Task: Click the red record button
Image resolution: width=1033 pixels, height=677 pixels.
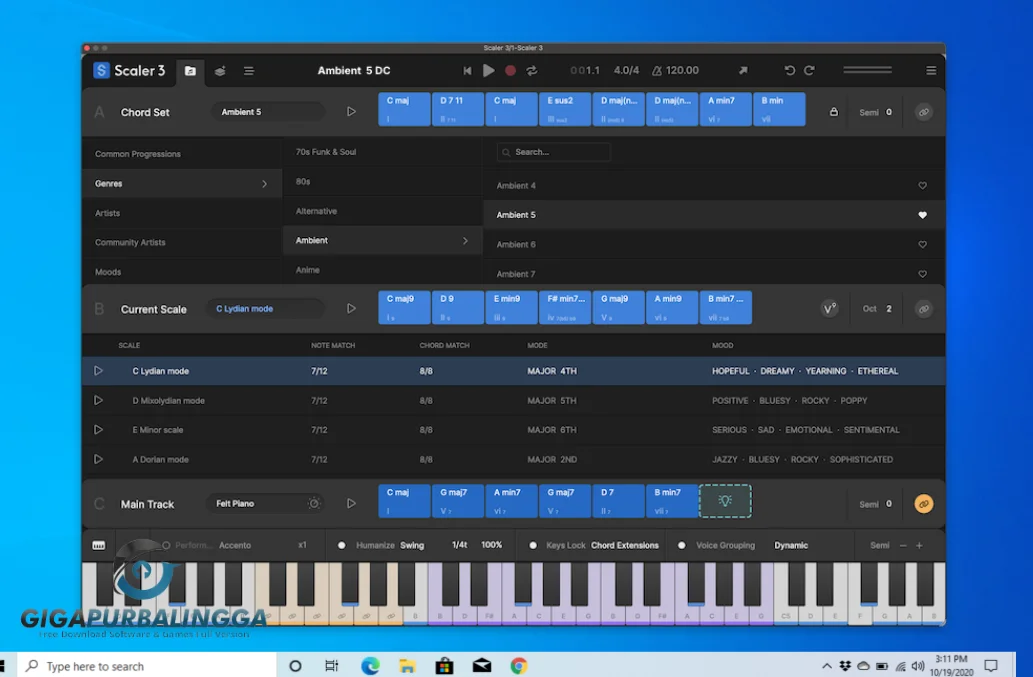Action: 510,70
